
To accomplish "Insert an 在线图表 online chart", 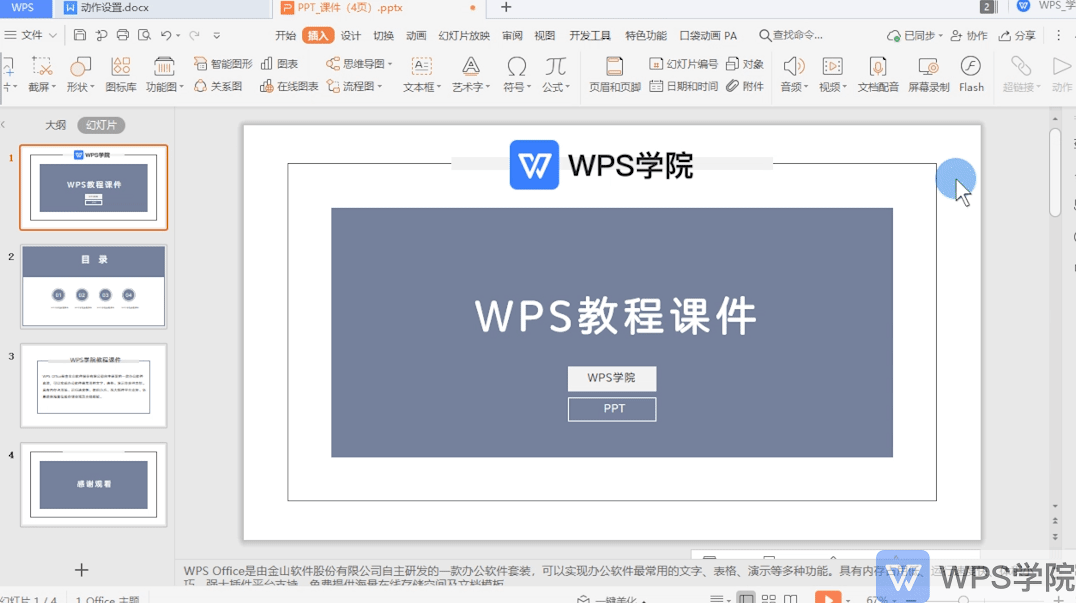I will [x=289, y=86].
